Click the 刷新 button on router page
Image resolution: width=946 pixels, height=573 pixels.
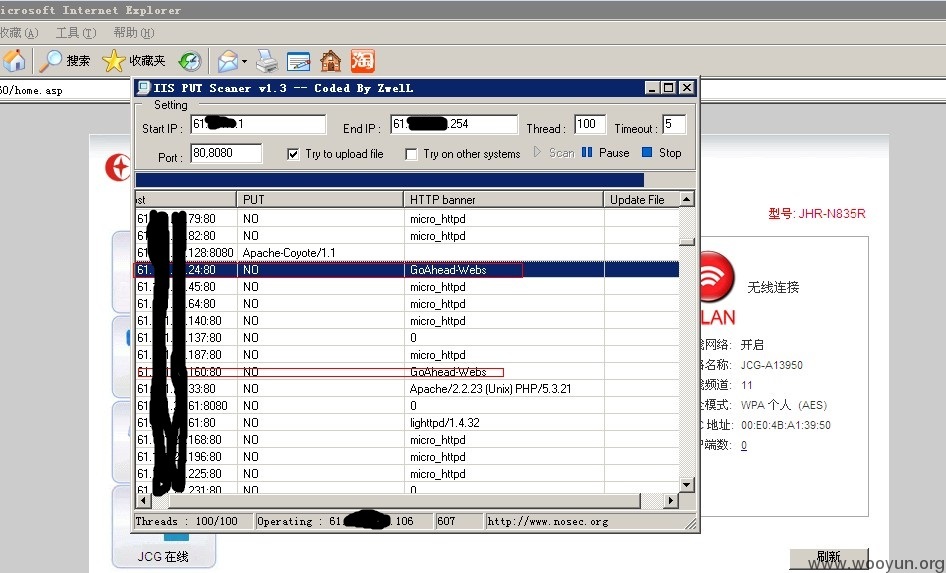coord(829,559)
